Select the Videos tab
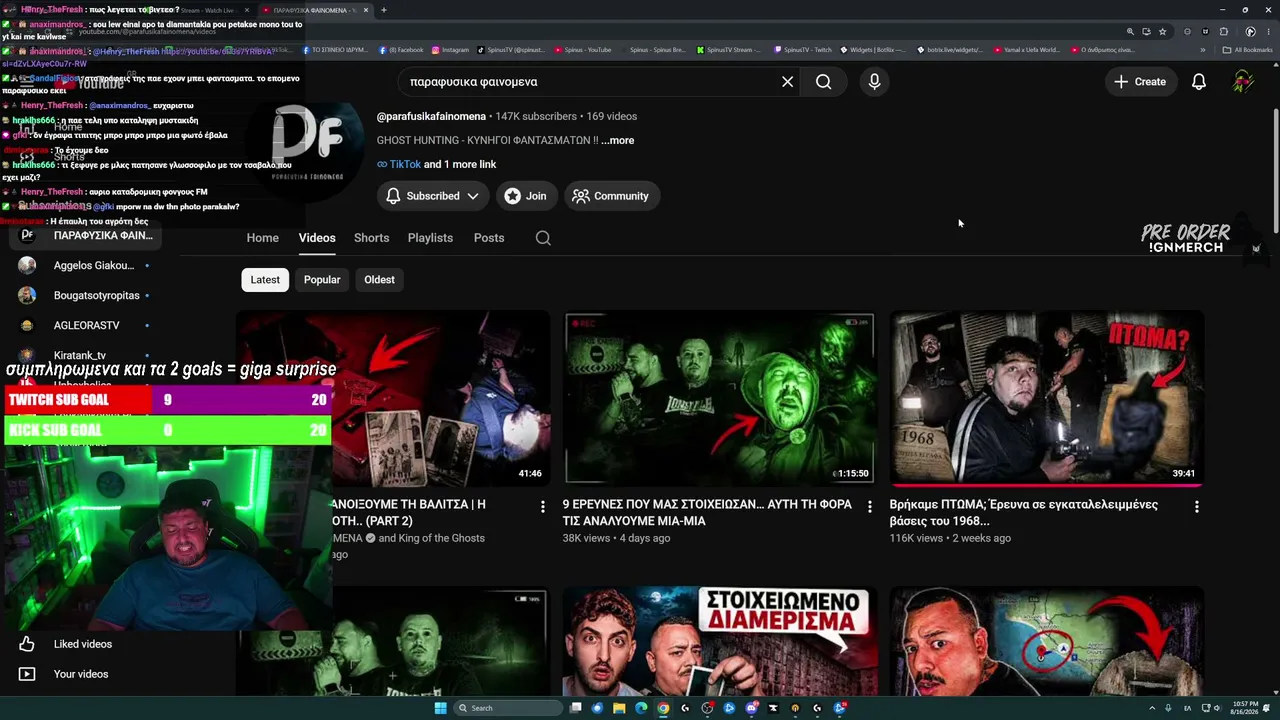1280x720 pixels. pyautogui.click(x=317, y=238)
